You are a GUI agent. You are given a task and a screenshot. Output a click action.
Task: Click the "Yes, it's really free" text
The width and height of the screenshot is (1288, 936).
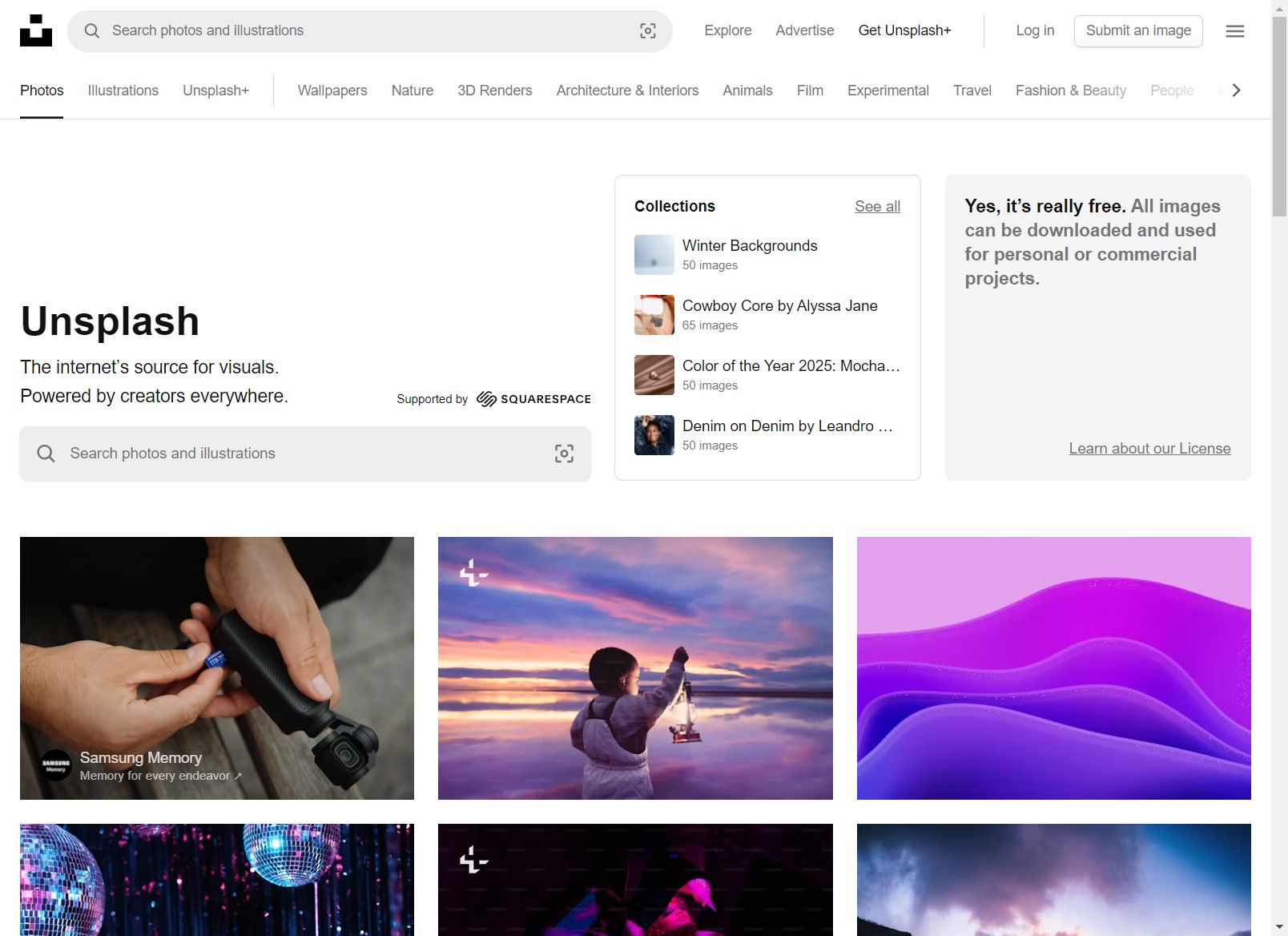[1045, 206]
